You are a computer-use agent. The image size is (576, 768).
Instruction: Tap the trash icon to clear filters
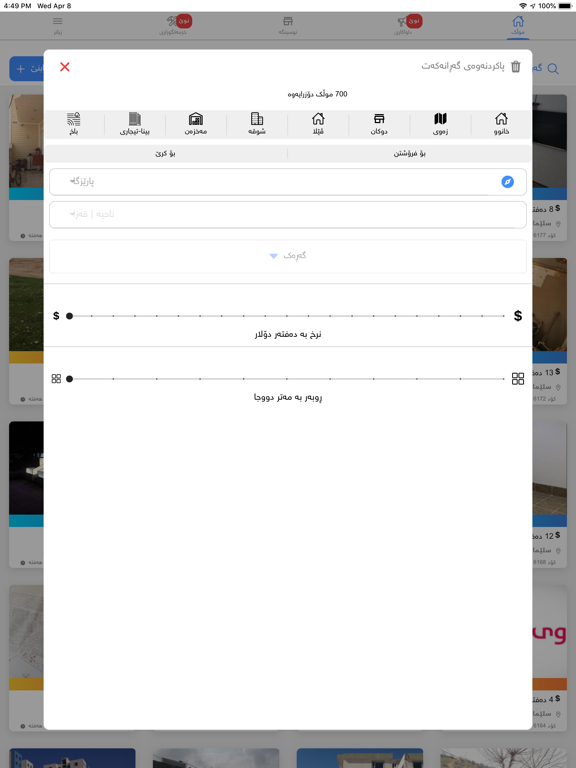tap(516, 67)
